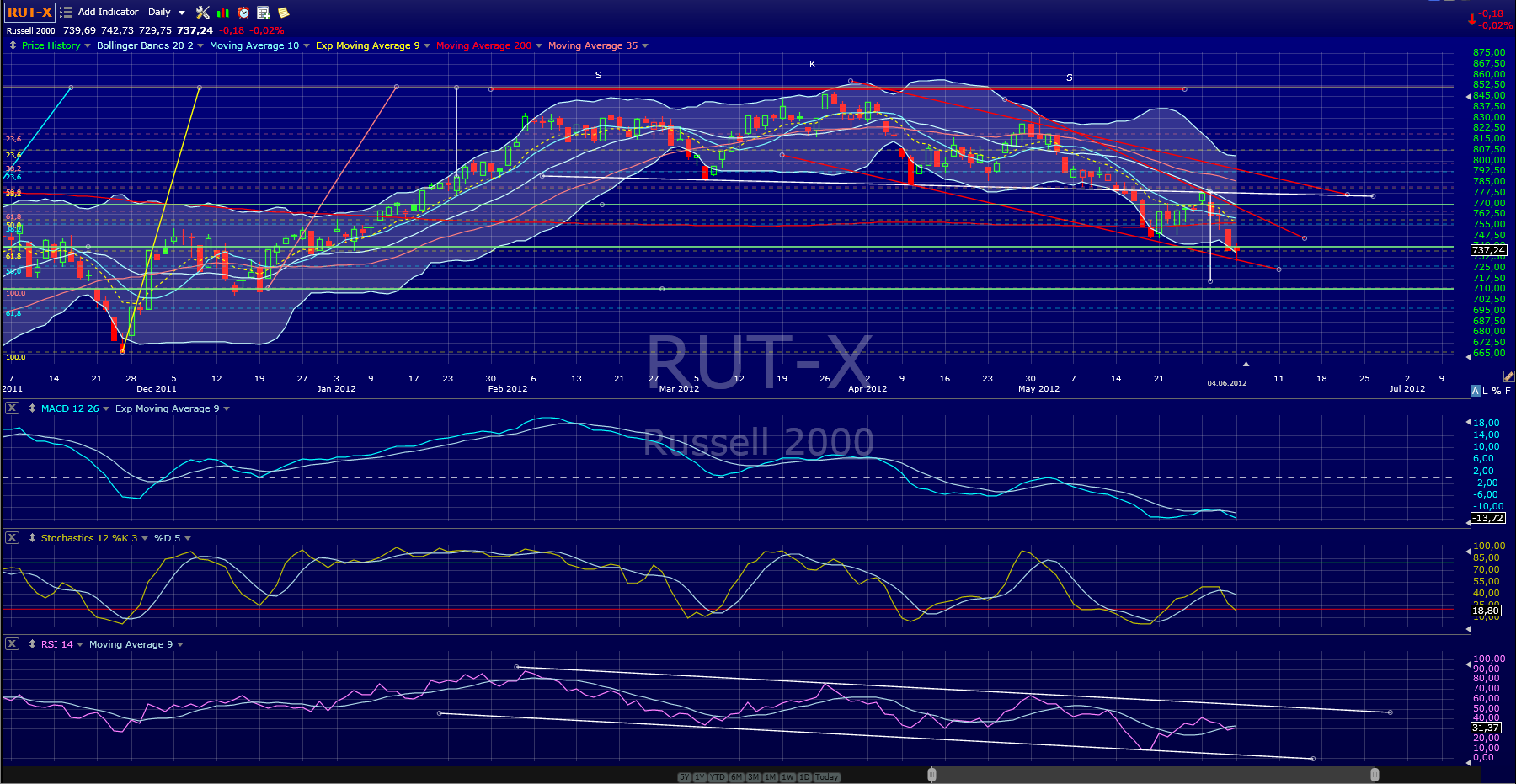Expand the %D 5 dropdown arrow

188,539
